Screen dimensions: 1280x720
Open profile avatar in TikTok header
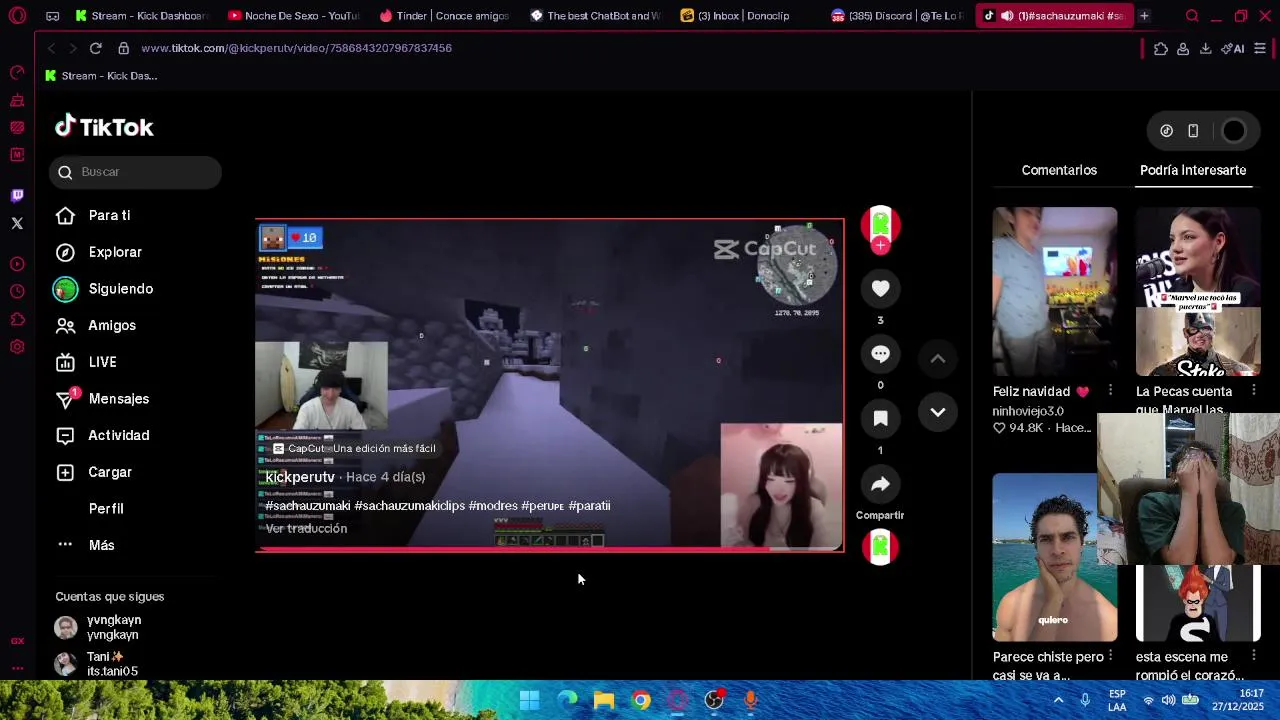1234,131
